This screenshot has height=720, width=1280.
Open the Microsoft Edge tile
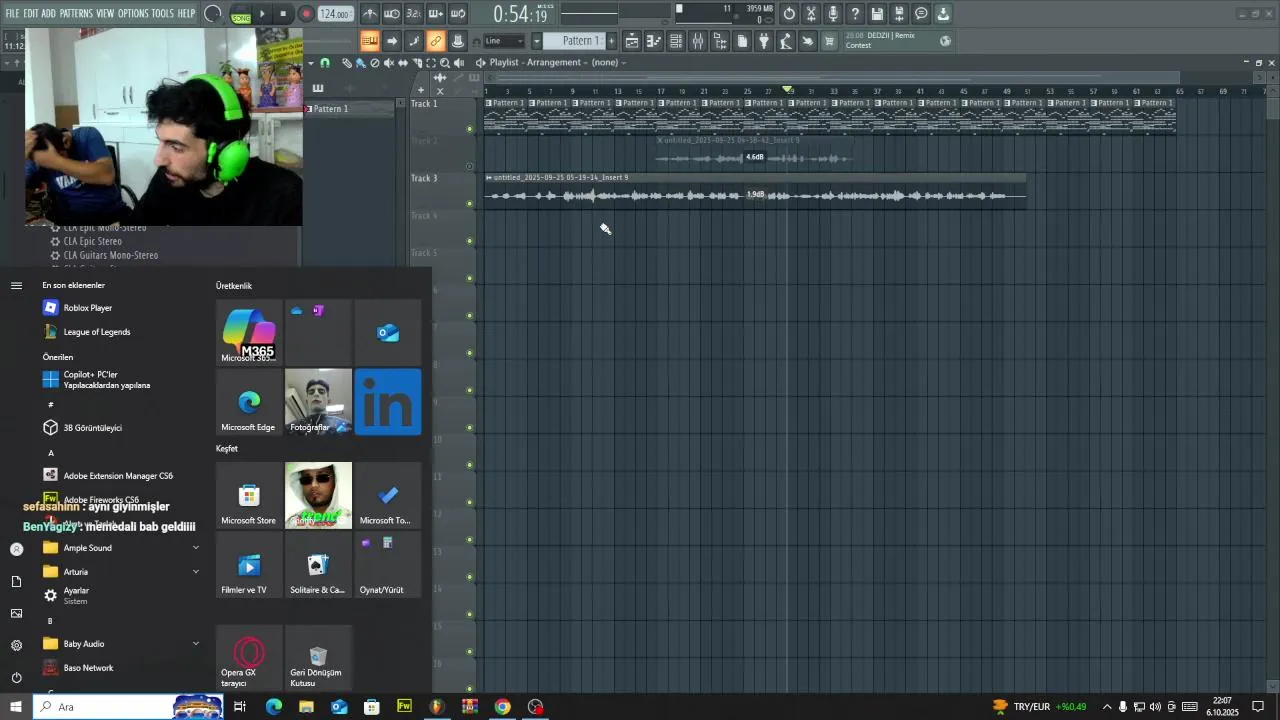point(249,402)
